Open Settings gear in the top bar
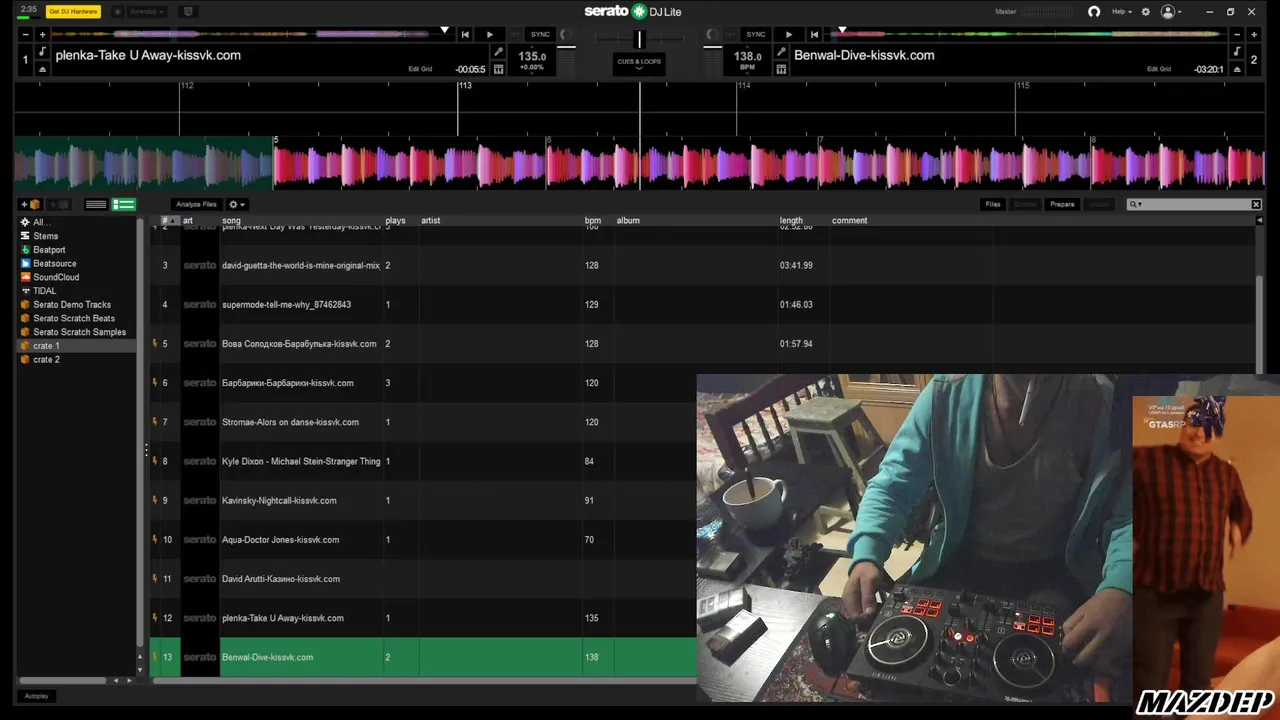 (1146, 11)
